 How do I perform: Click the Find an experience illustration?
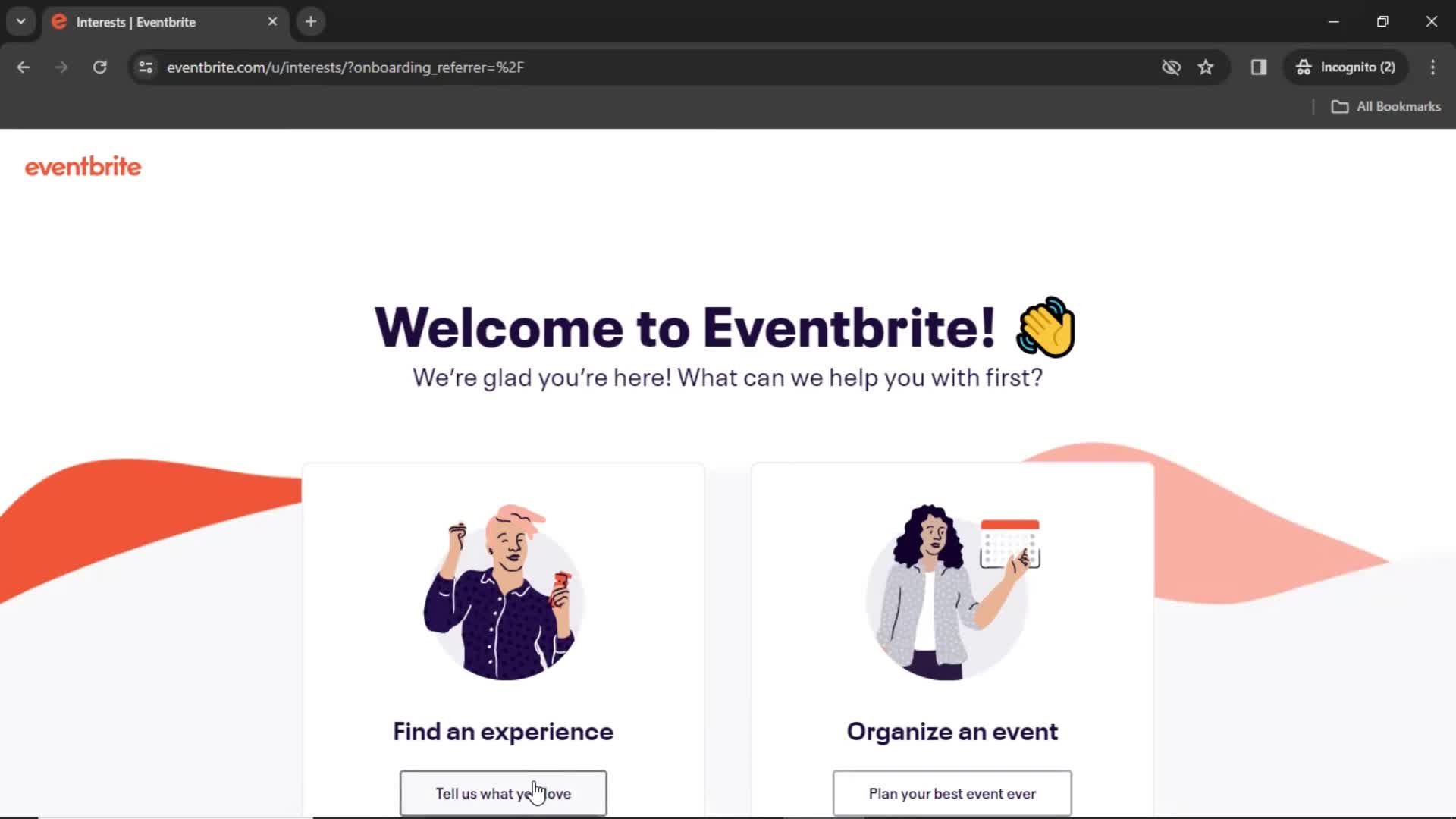[x=504, y=592]
